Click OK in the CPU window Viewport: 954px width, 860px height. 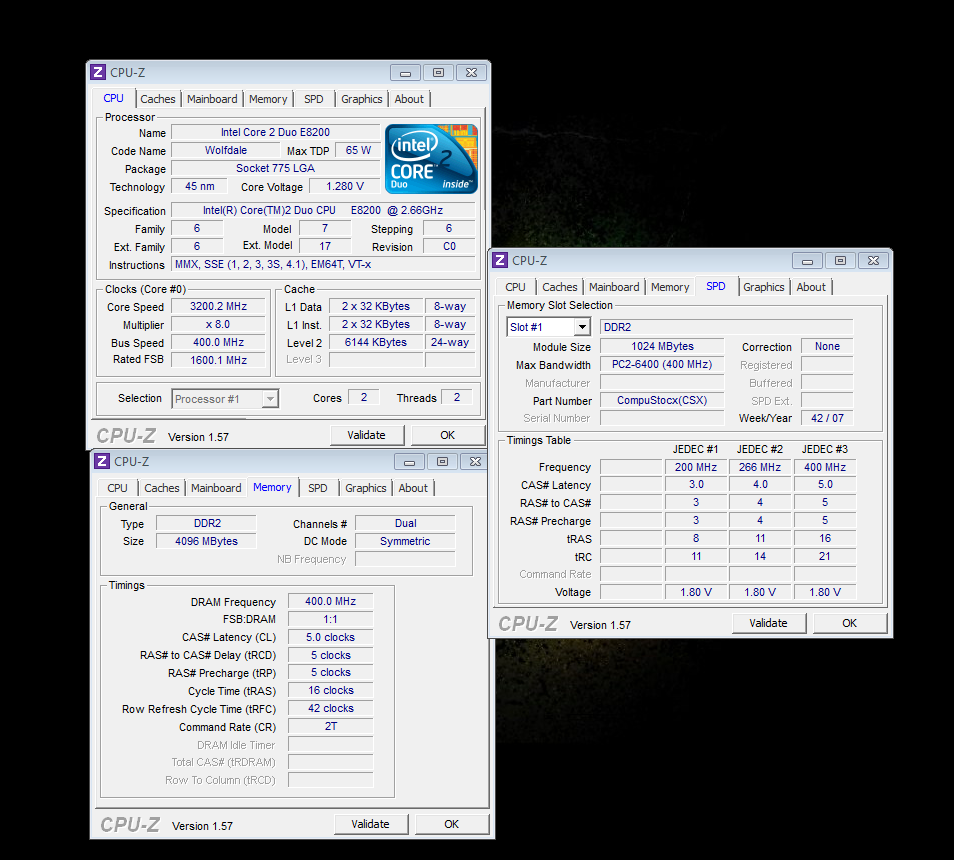[447, 435]
